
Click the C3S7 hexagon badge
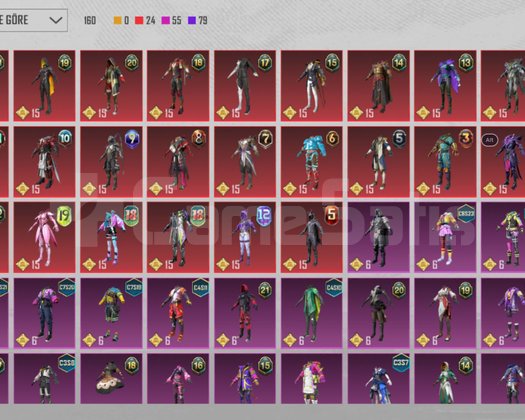point(401,363)
